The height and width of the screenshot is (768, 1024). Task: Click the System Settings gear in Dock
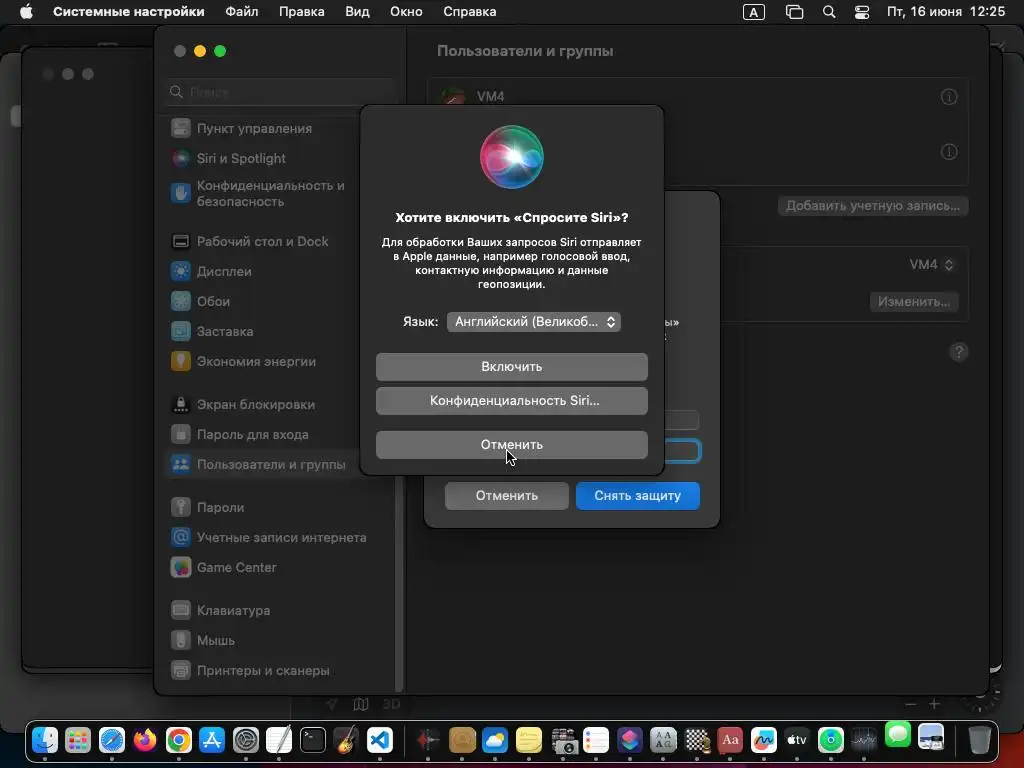click(x=246, y=740)
